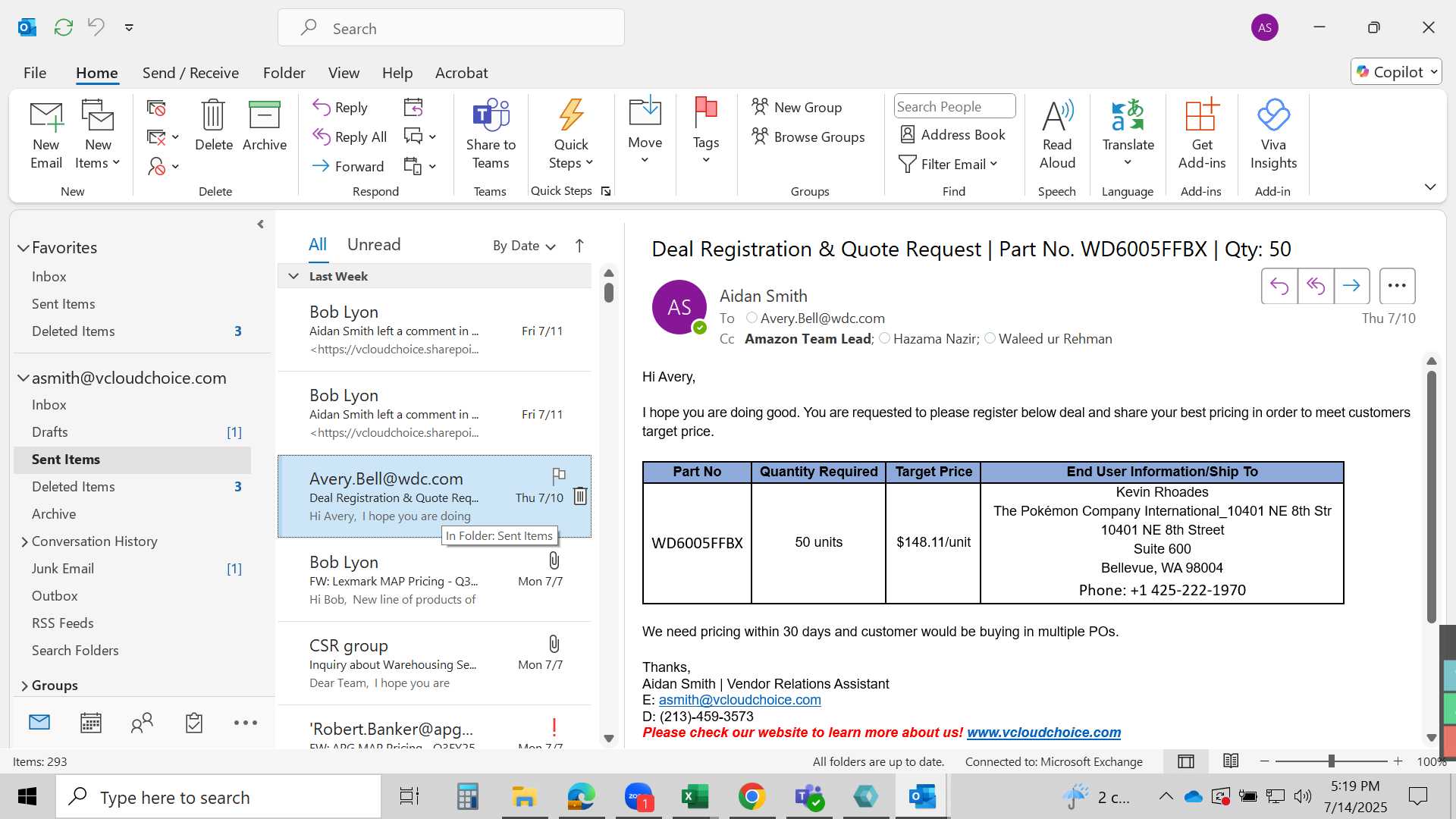1456x819 pixels.
Task: Delete Avery.Bell message via trash icon
Action: (x=580, y=496)
